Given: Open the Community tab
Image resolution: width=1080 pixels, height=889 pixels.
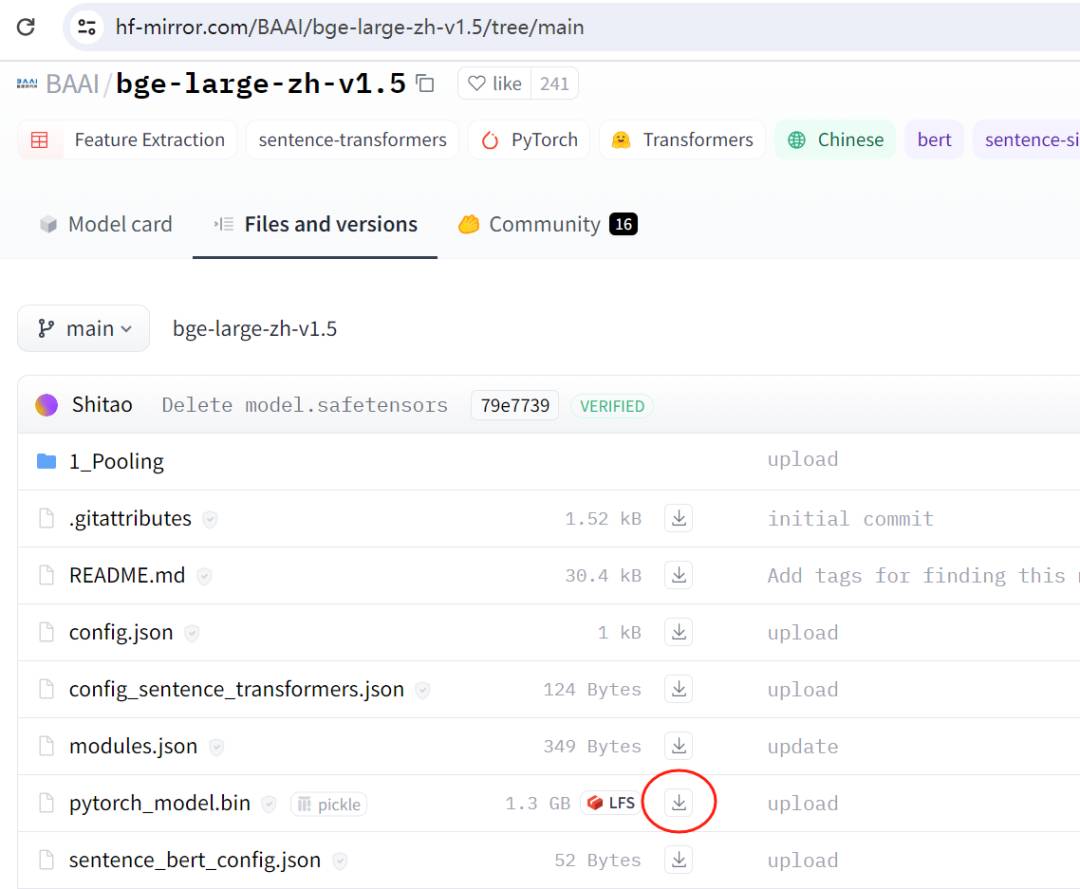Looking at the screenshot, I should (548, 224).
